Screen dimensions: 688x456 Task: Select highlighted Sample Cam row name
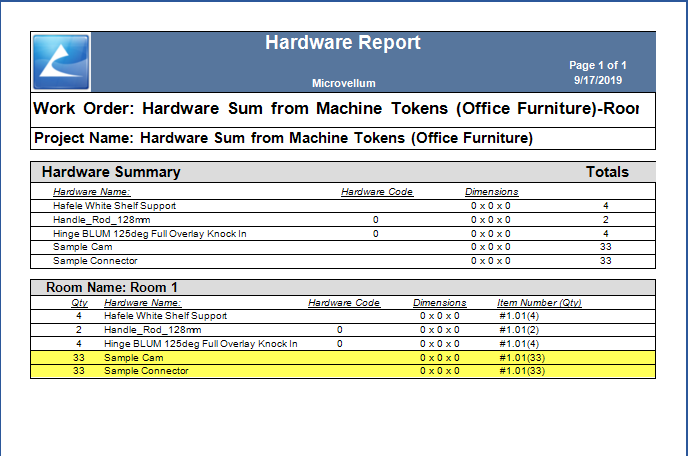(x=133, y=358)
